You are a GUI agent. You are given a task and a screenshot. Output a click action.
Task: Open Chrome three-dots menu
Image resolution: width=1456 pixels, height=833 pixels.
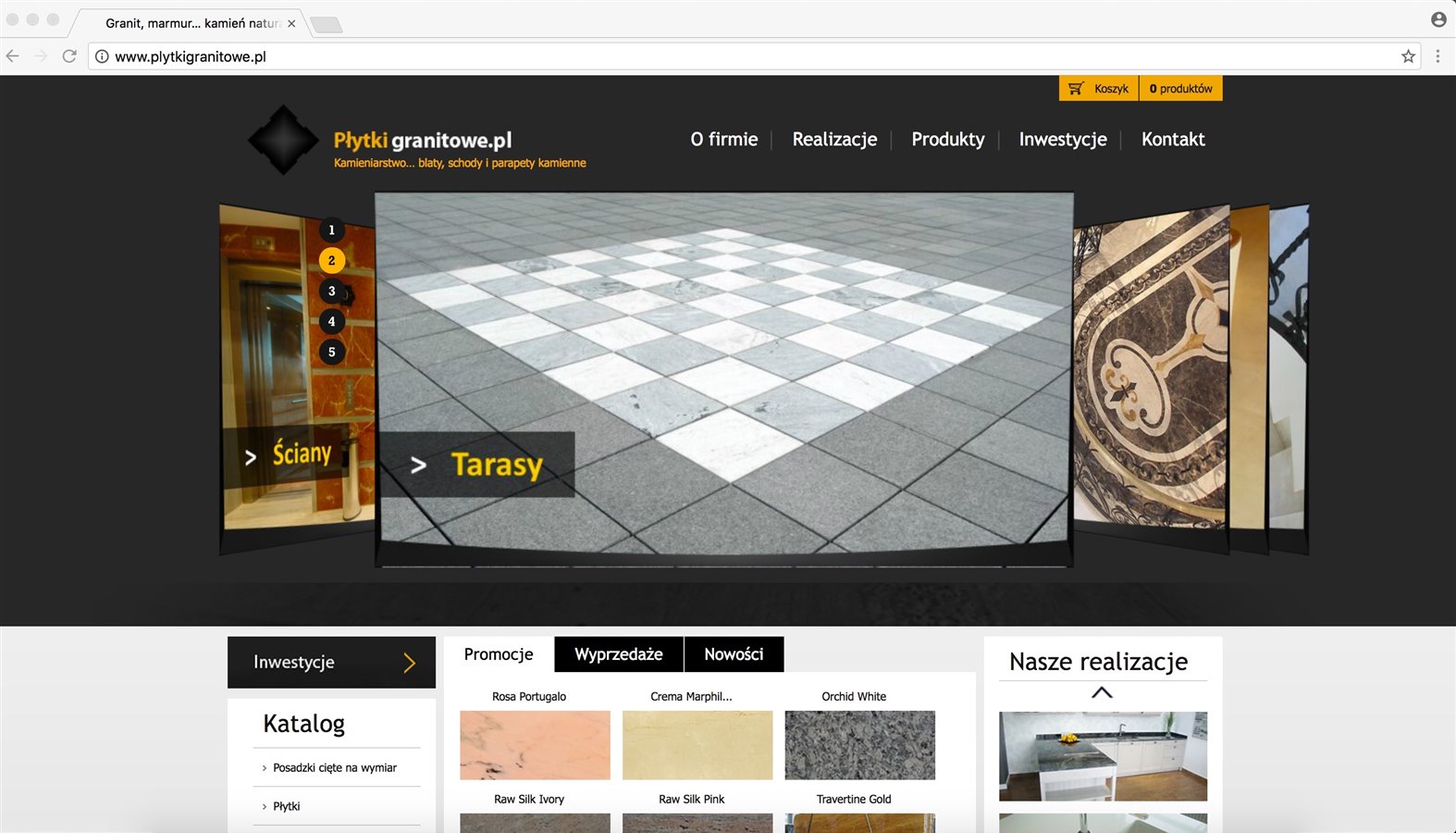[x=1437, y=56]
